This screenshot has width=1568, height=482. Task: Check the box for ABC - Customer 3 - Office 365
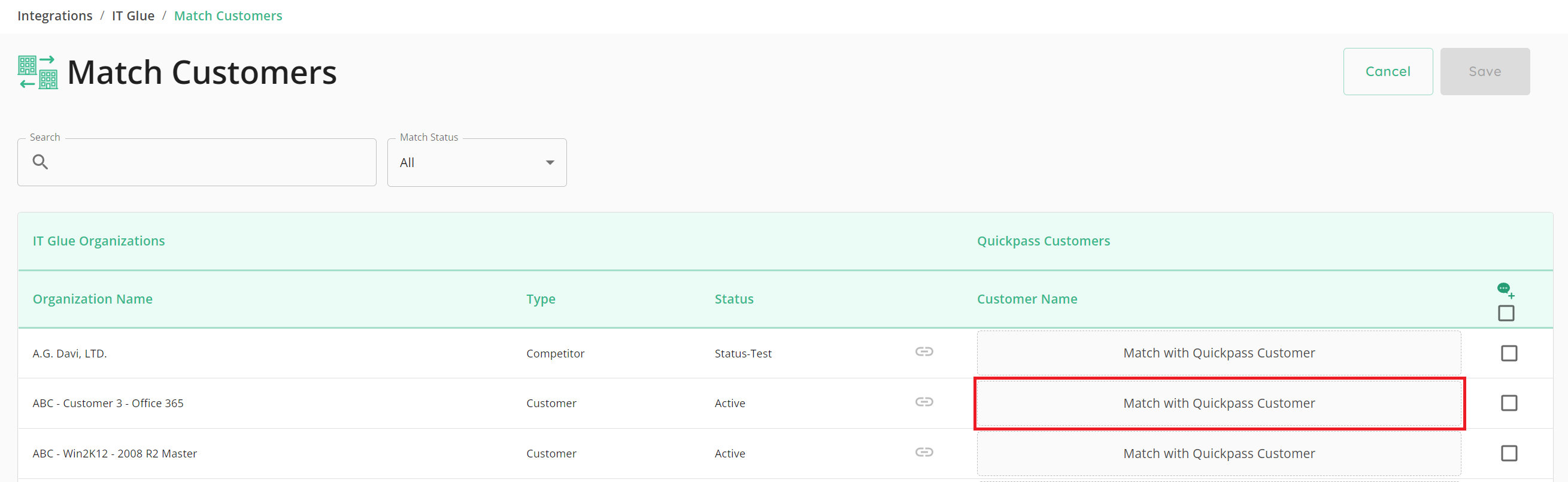[1509, 403]
